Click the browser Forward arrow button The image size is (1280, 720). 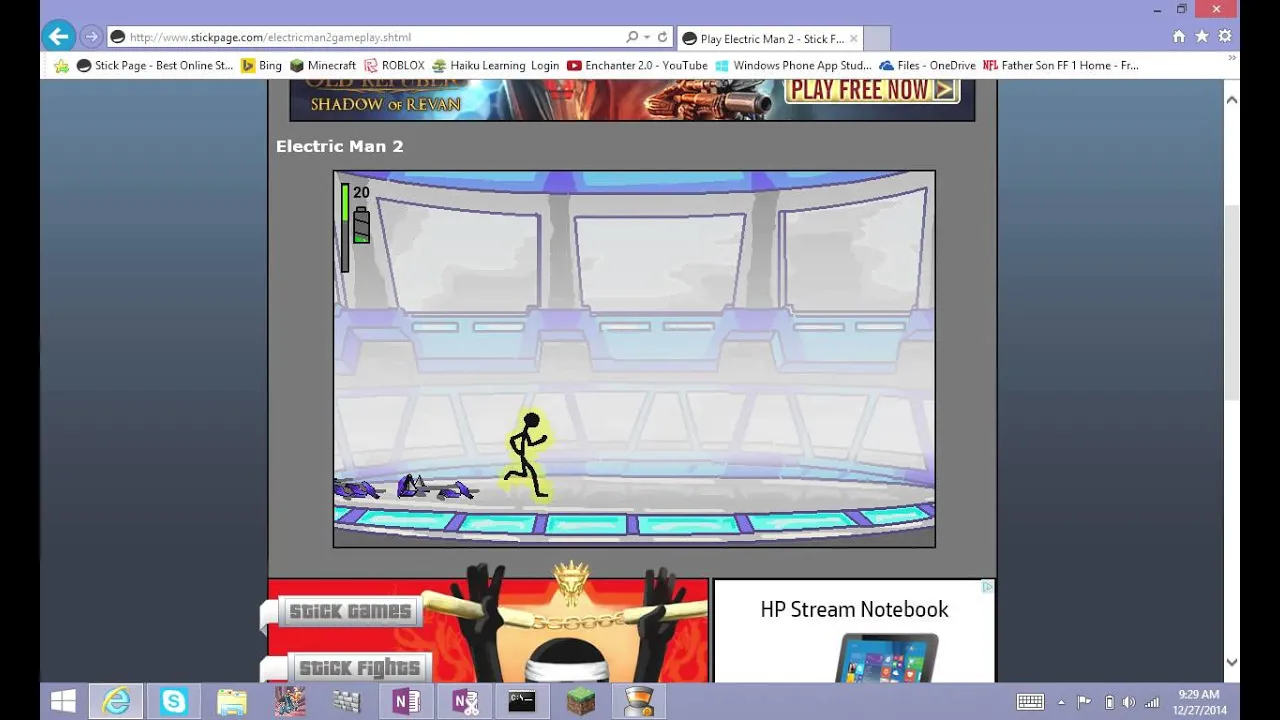point(91,37)
